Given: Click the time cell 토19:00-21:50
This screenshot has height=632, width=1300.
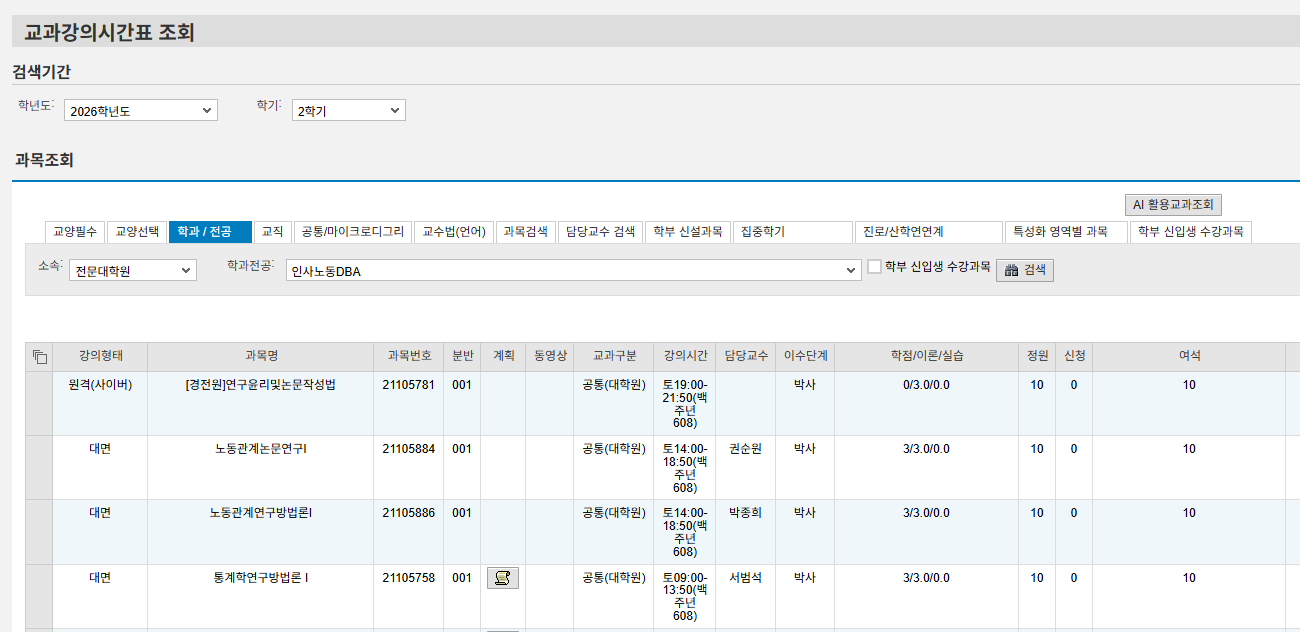Looking at the screenshot, I should [685, 404].
